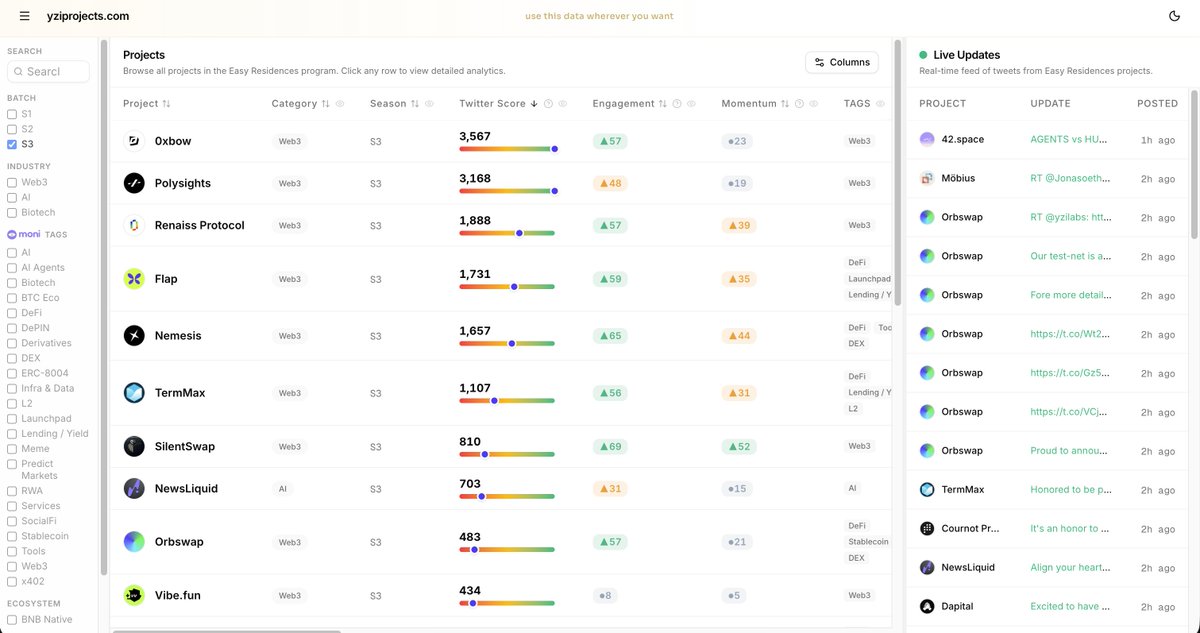Toggle dark mode moon icon
The image size is (1200, 633).
pyautogui.click(x=1174, y=16)
